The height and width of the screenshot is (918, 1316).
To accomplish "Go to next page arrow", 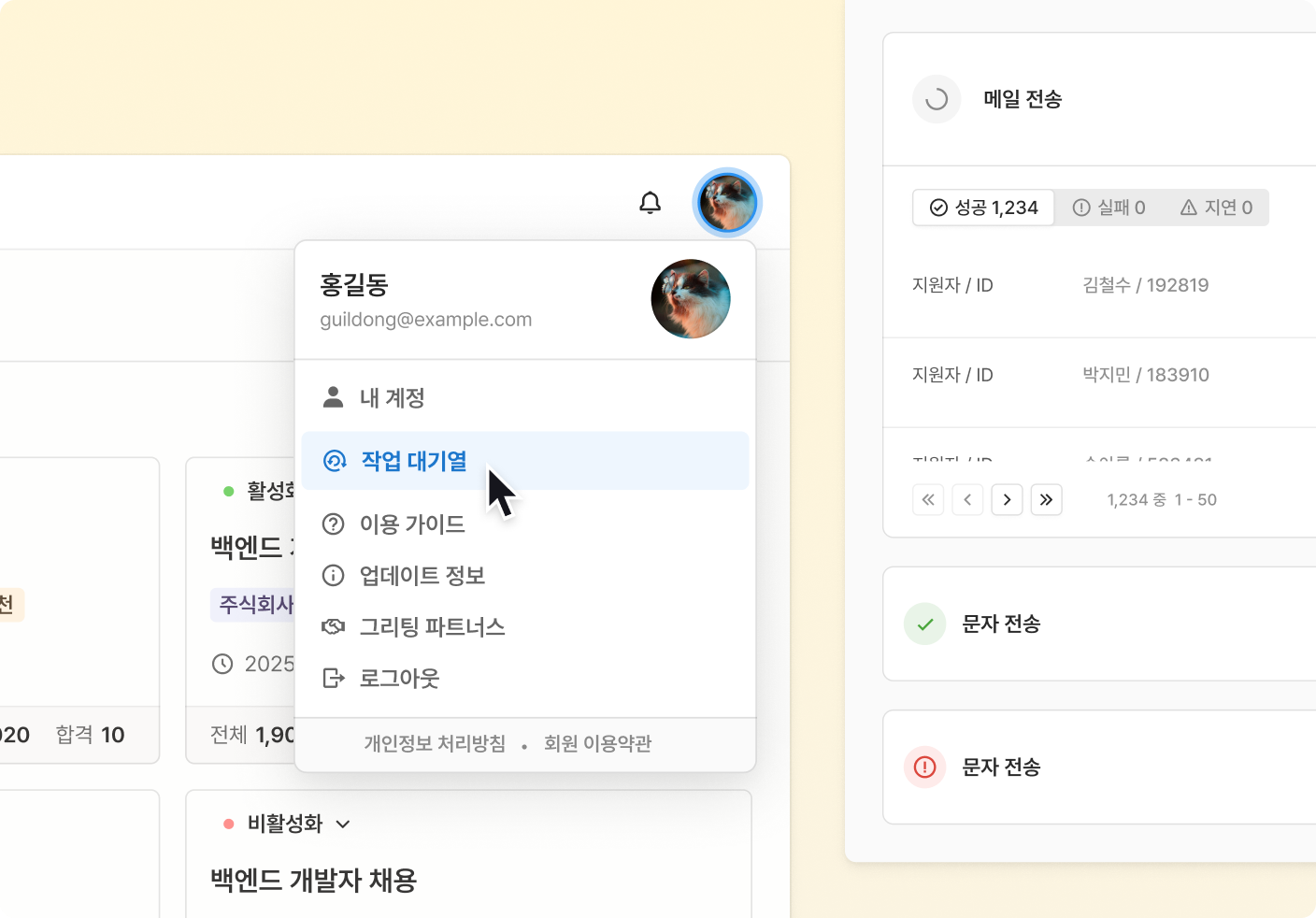I will click(1007, 500).
